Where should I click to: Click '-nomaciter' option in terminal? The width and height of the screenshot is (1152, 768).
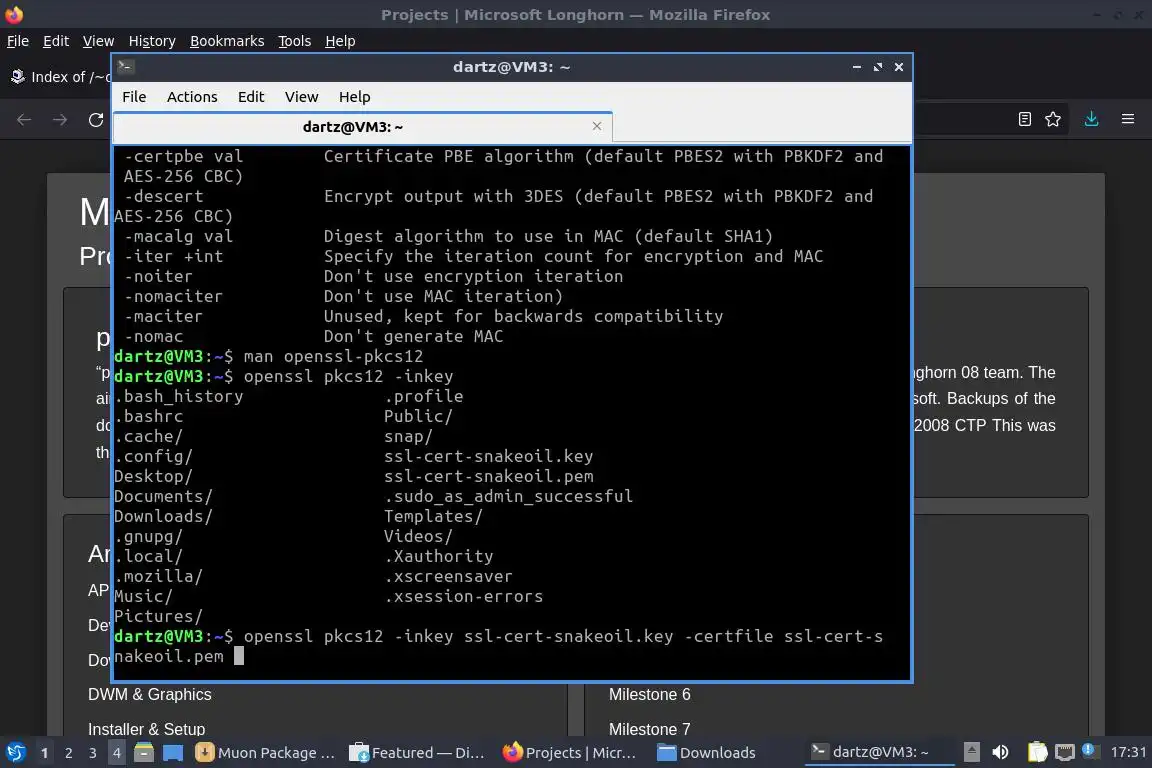coord(173,296)
